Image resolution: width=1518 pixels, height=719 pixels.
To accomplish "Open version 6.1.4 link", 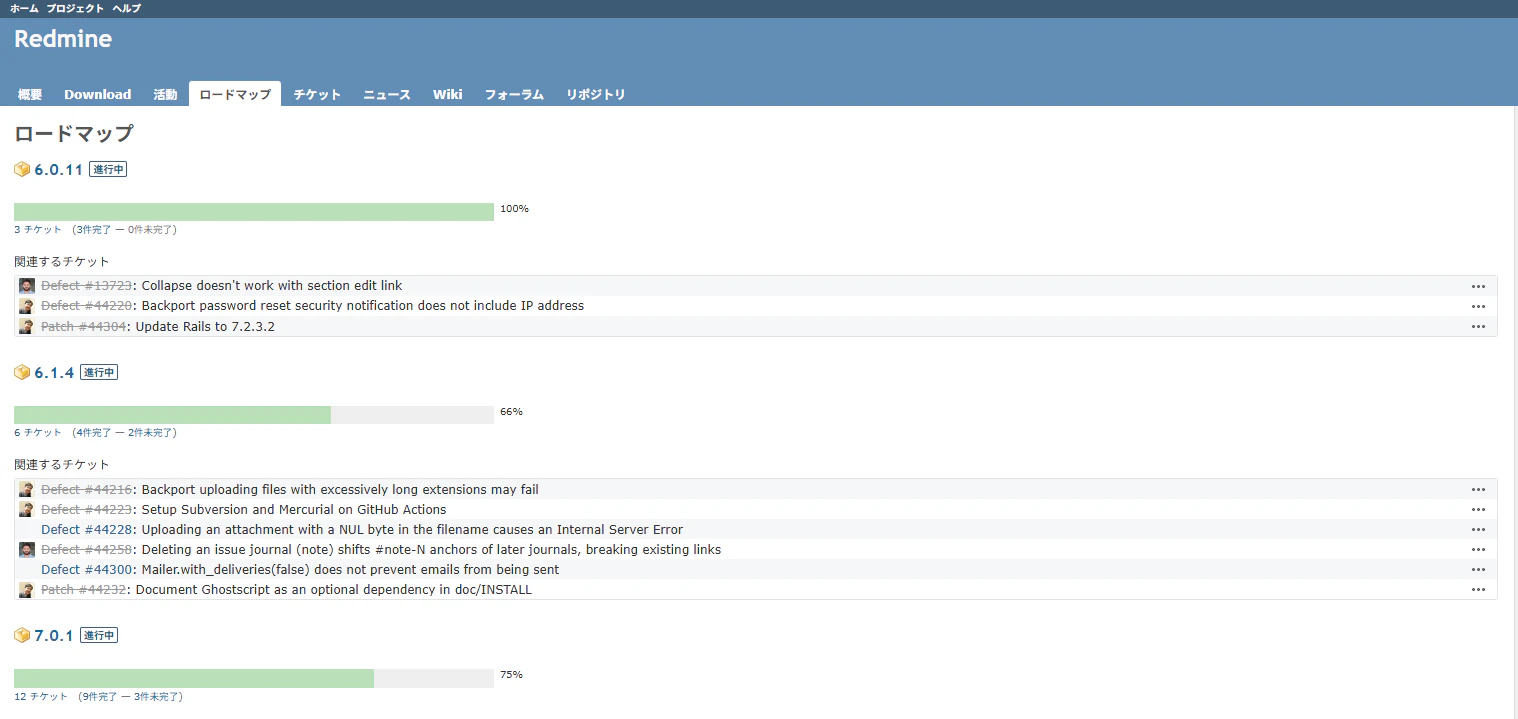I will click(54, 372).
